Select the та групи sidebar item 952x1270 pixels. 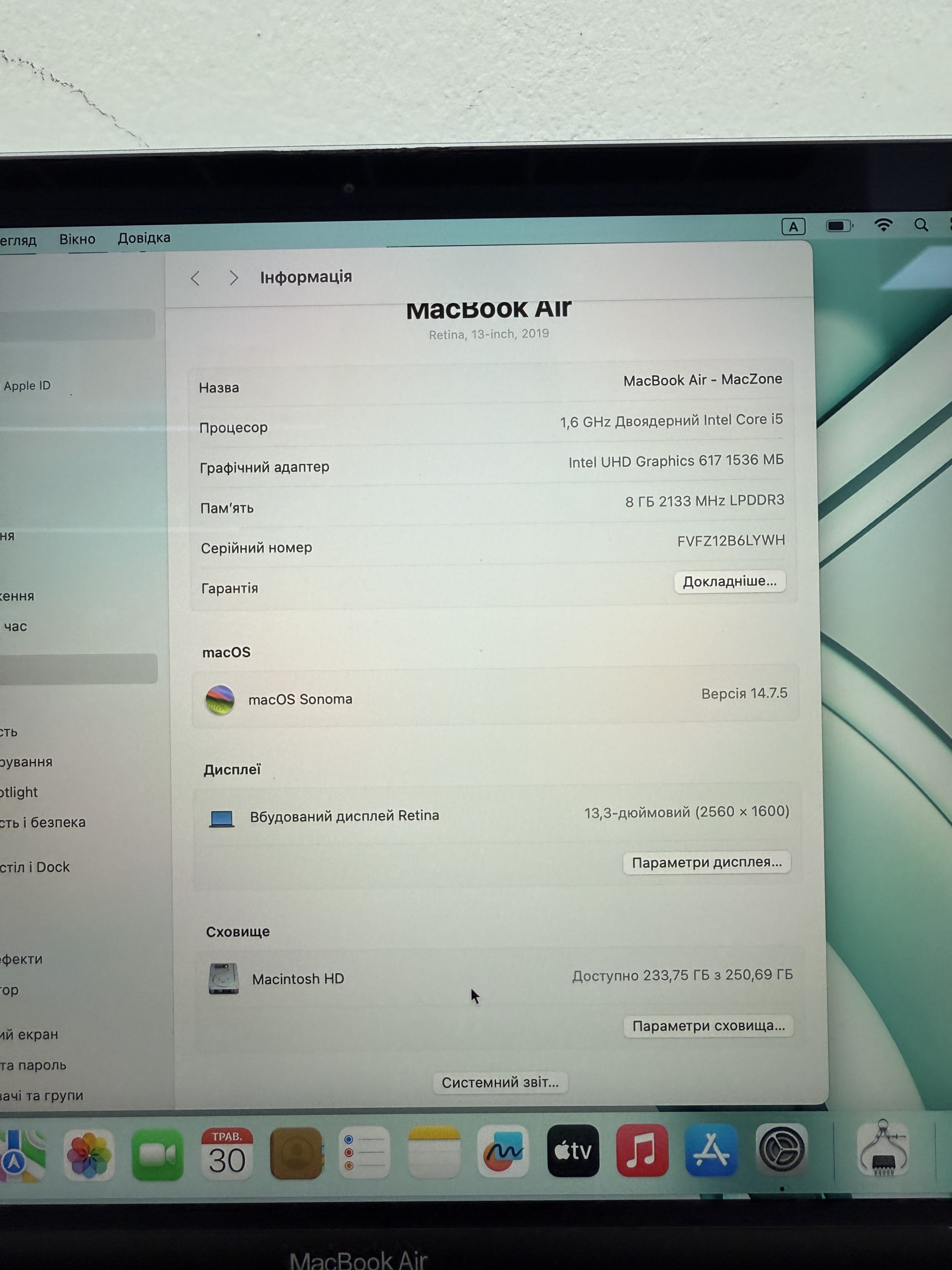click(x=42, y=1095)
